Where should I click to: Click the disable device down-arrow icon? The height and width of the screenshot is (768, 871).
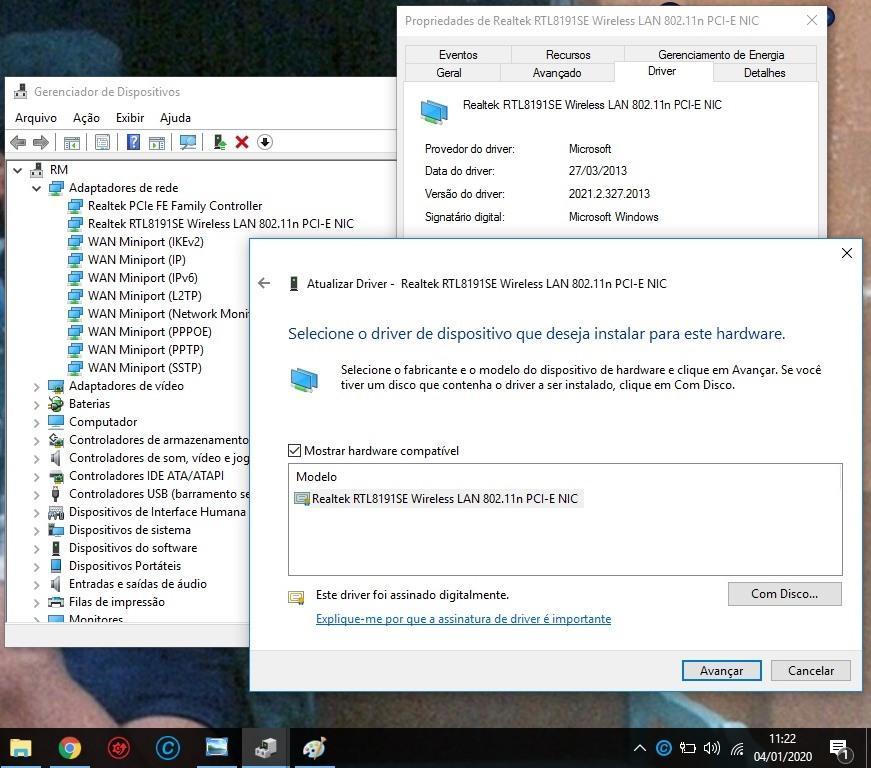click(265, 142)
